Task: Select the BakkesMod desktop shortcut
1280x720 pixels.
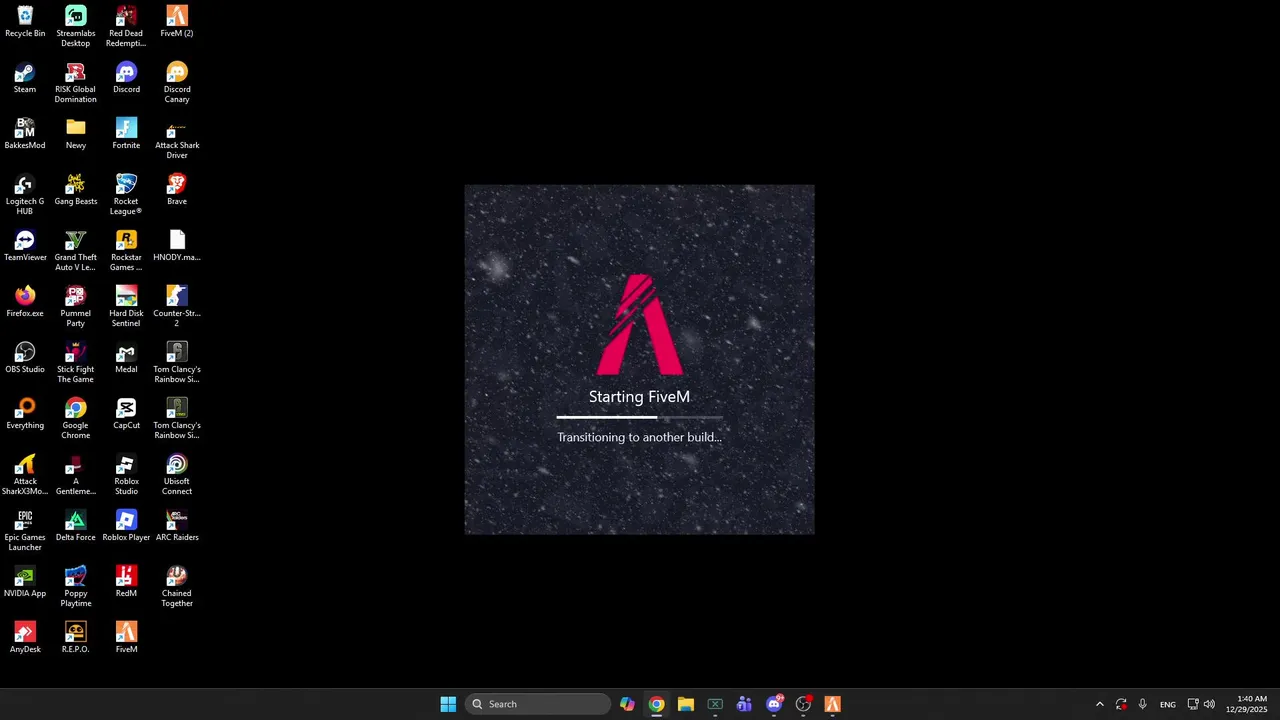Action: (25, 134)
